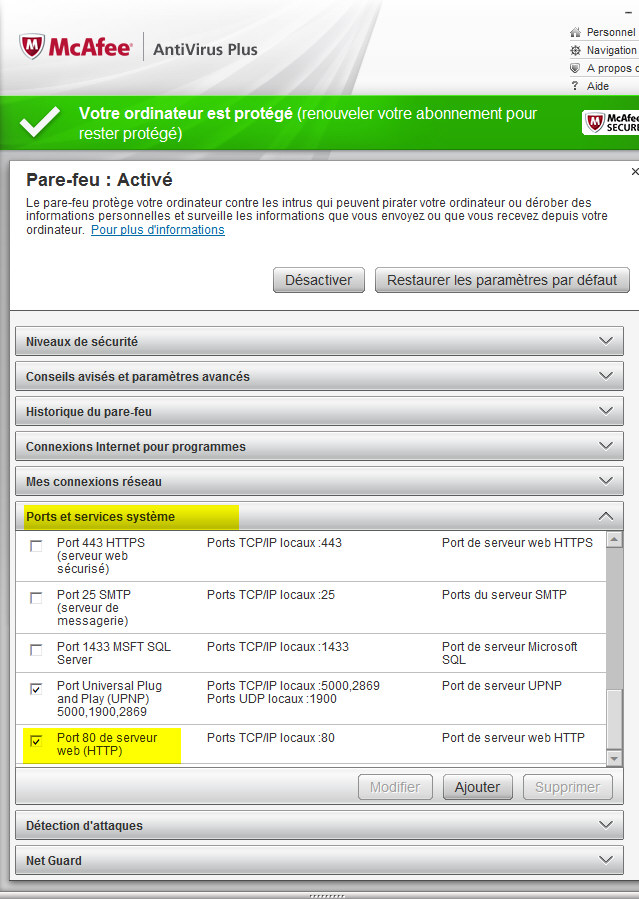Screen dimensions: 639x899
Task: Close the Pare-feu panel
Action: 634,171
